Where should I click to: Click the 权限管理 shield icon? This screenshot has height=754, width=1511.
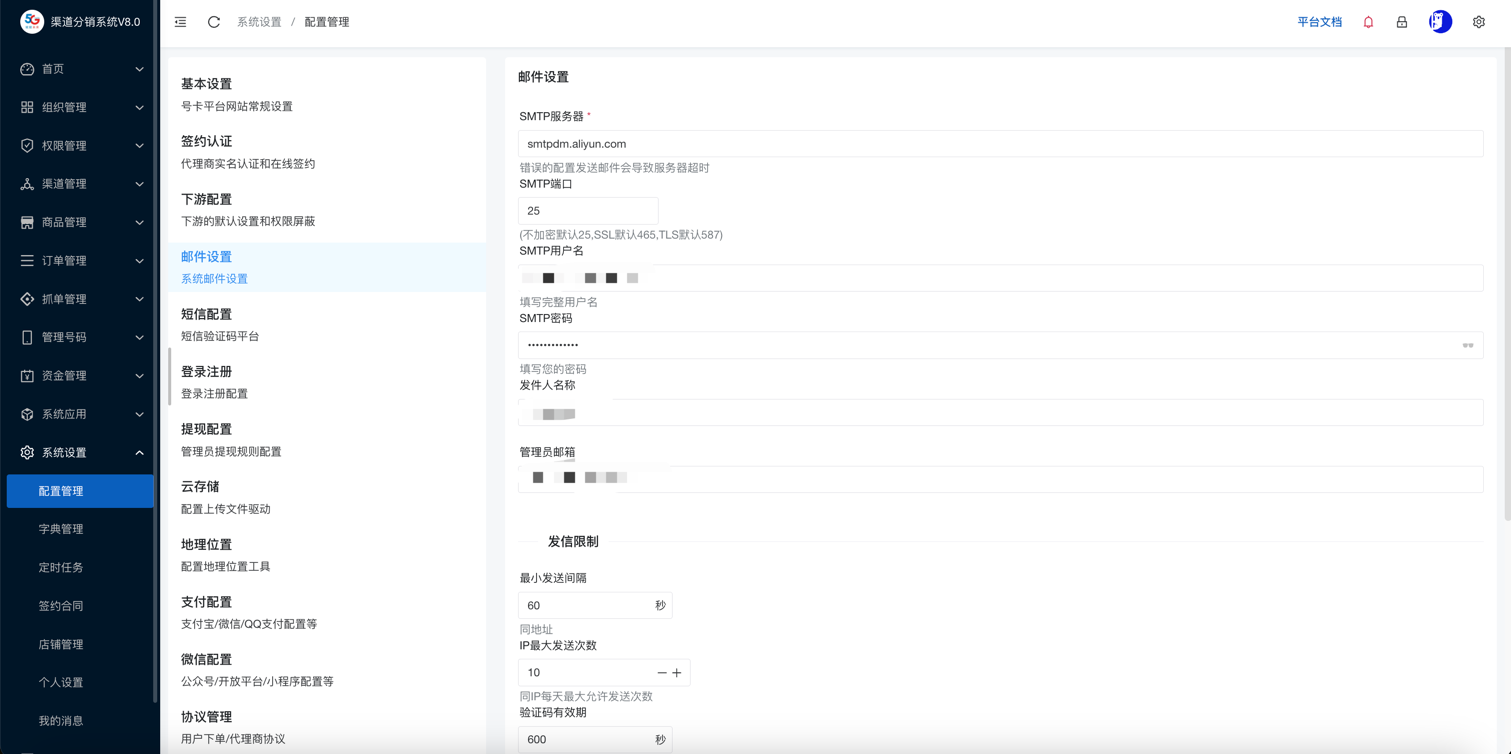click(26, 145)
